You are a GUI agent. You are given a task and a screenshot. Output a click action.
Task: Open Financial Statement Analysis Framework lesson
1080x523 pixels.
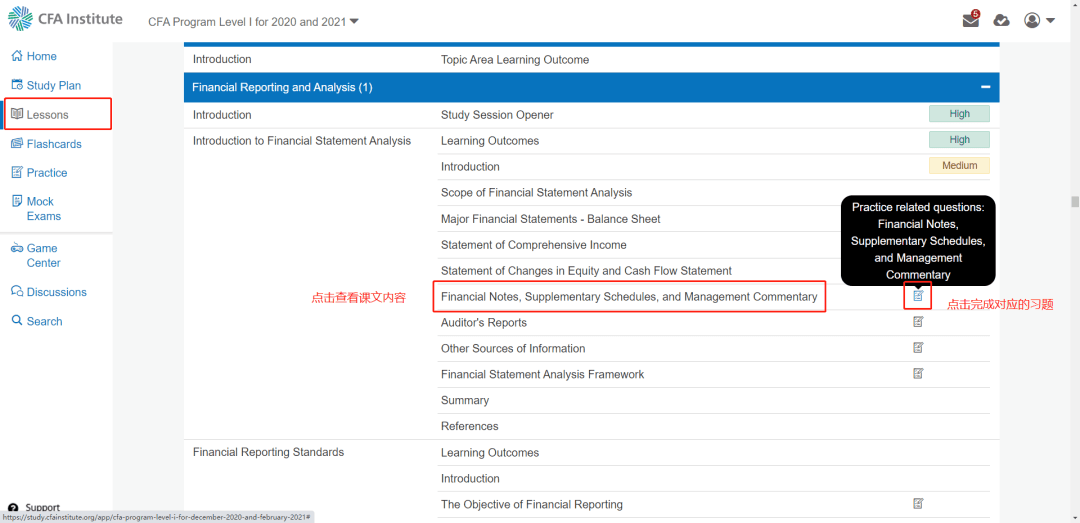point(542,375)
